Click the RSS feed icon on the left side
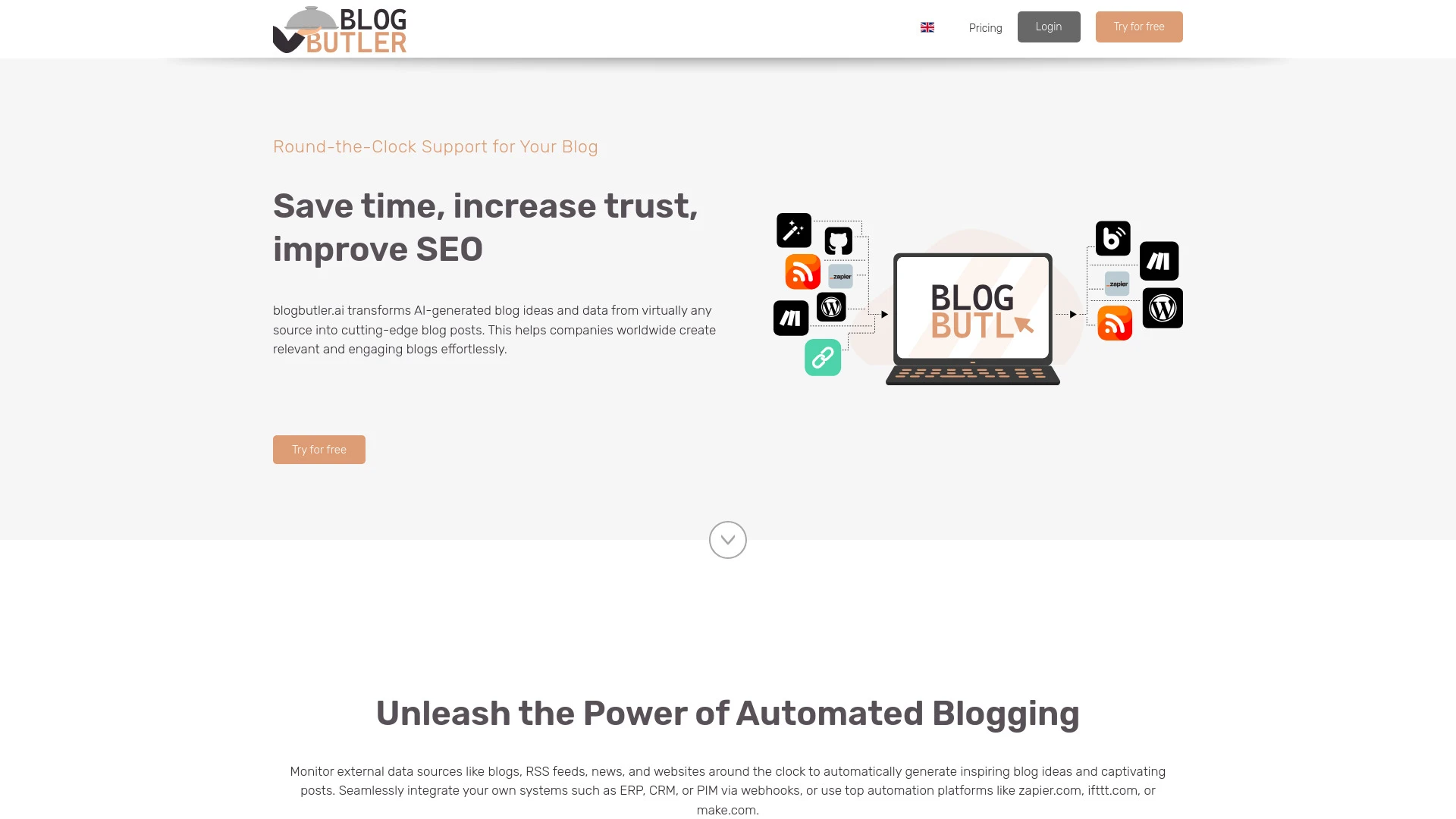The image size is (1456, 819). point(802,272)
